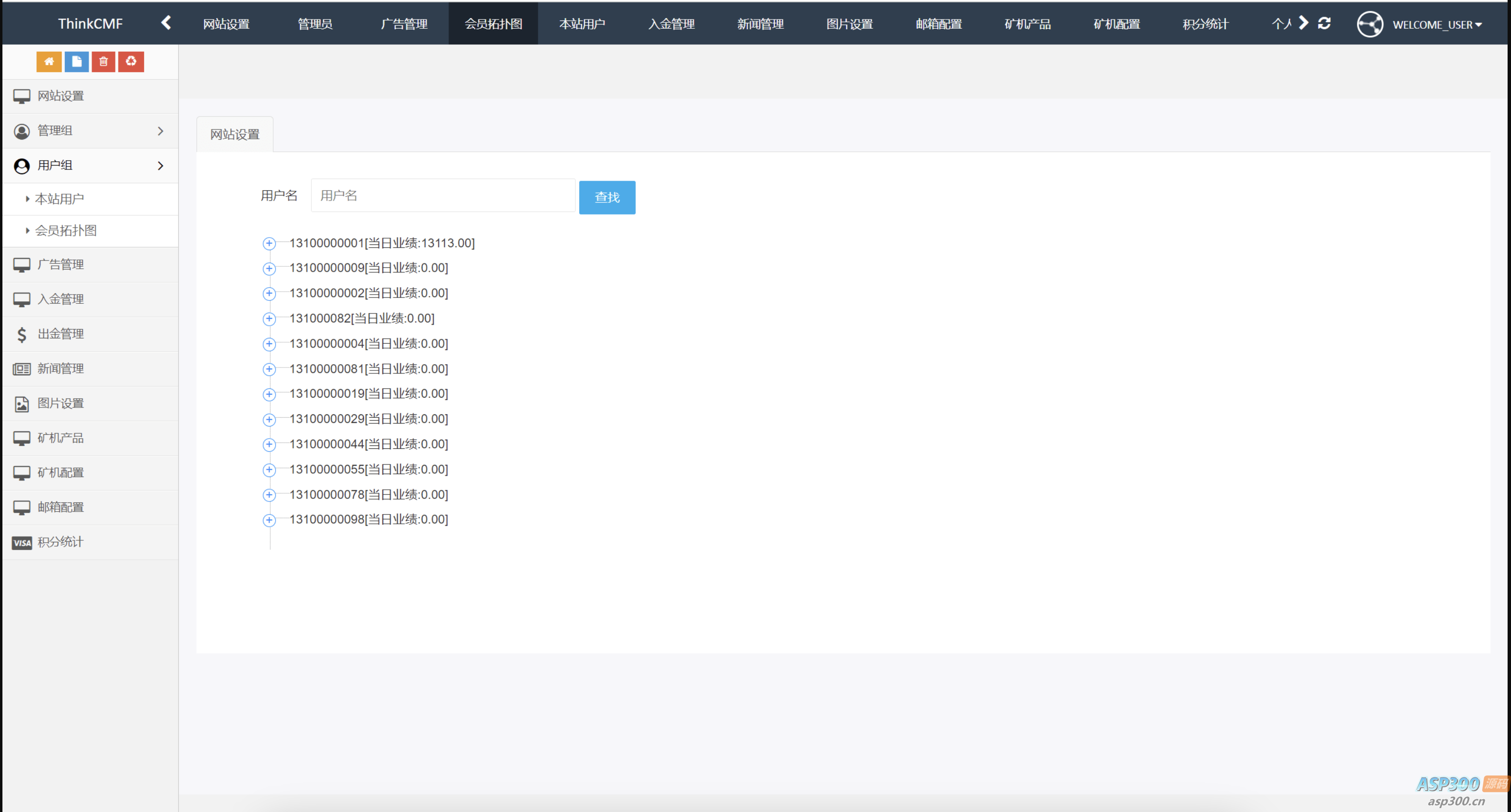Viewport: 1511px width, 812px height.
Task: Click the refresh icon in top bar
Action: pos(1324,23)
